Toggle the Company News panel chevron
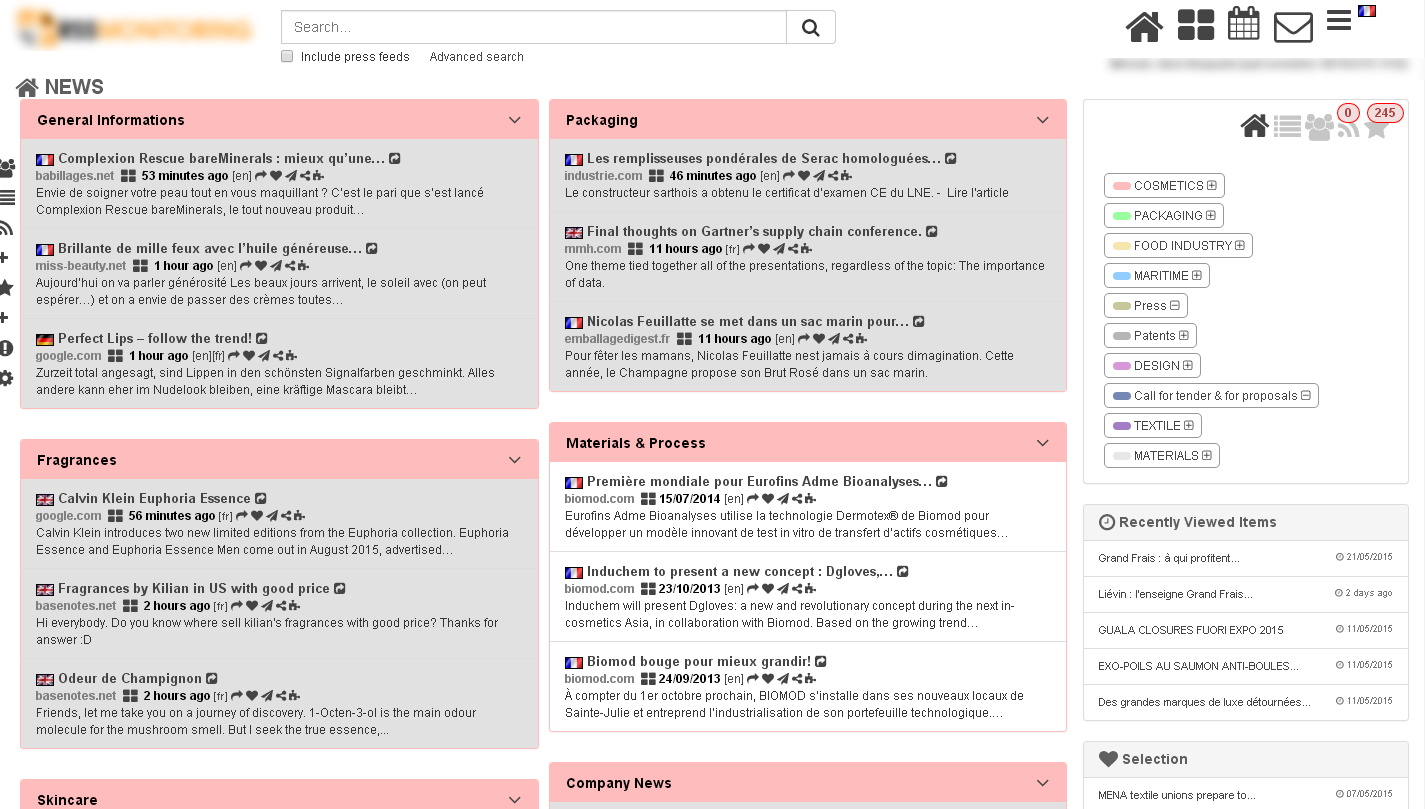The width and height of the screenshot is (1425, 809). pos(1043,783)
